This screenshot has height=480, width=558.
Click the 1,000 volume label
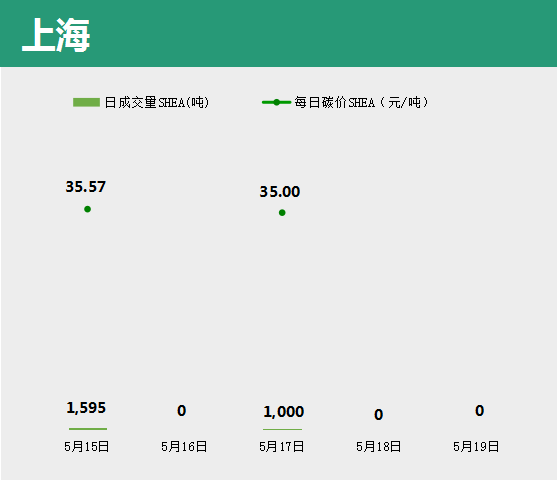284,412
